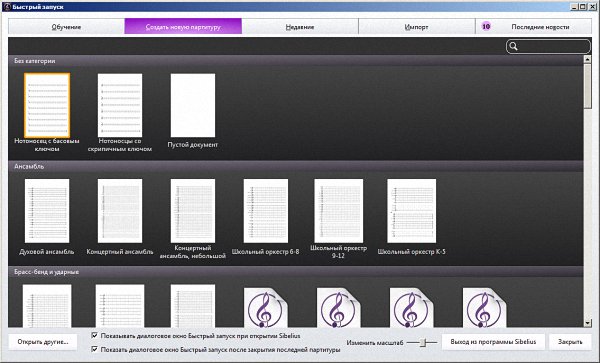Click the template list scrollbar up arrow

tap(588, 59)
